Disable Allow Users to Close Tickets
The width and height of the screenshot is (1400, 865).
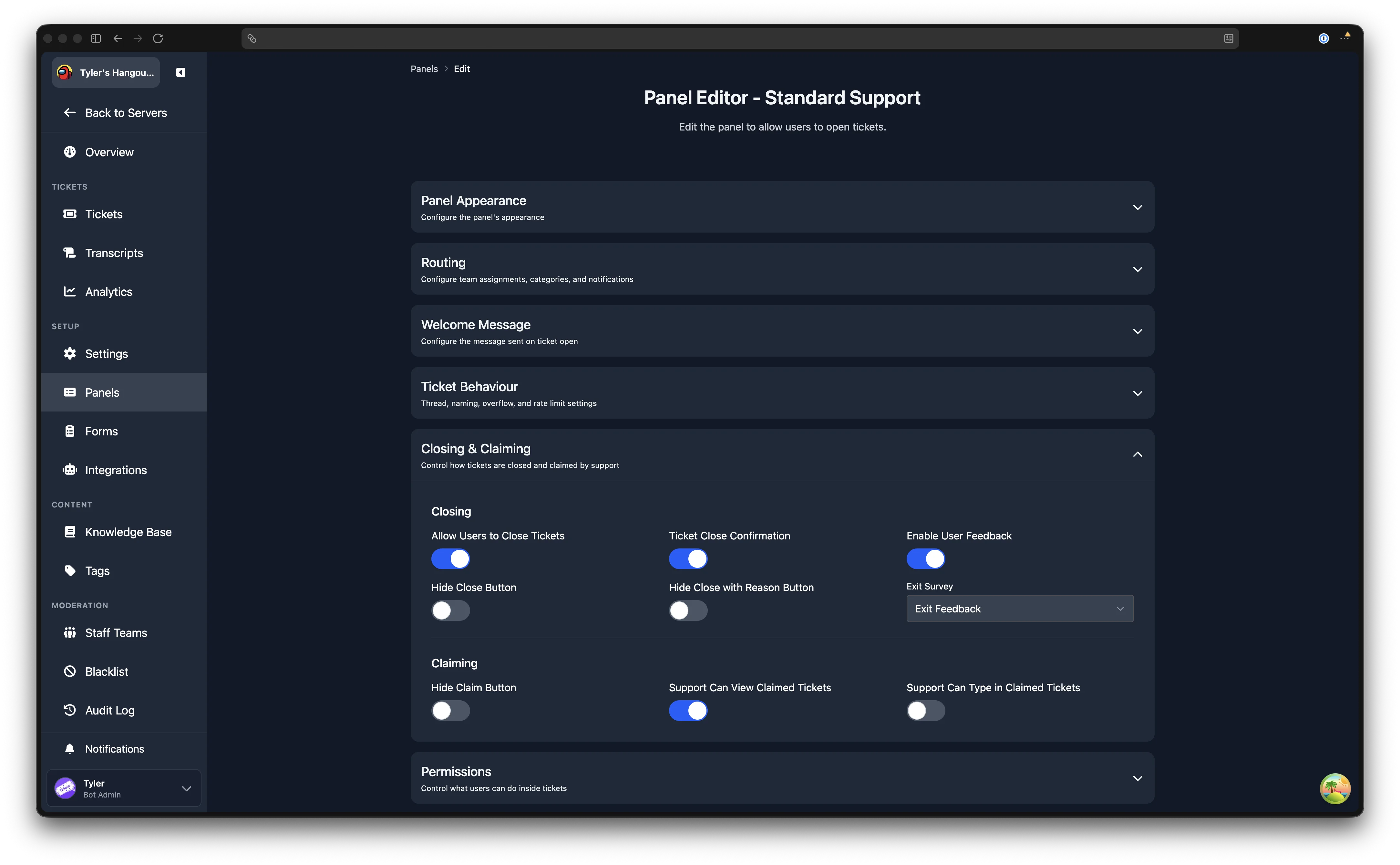pyautogui.click(x=450, y=558)
